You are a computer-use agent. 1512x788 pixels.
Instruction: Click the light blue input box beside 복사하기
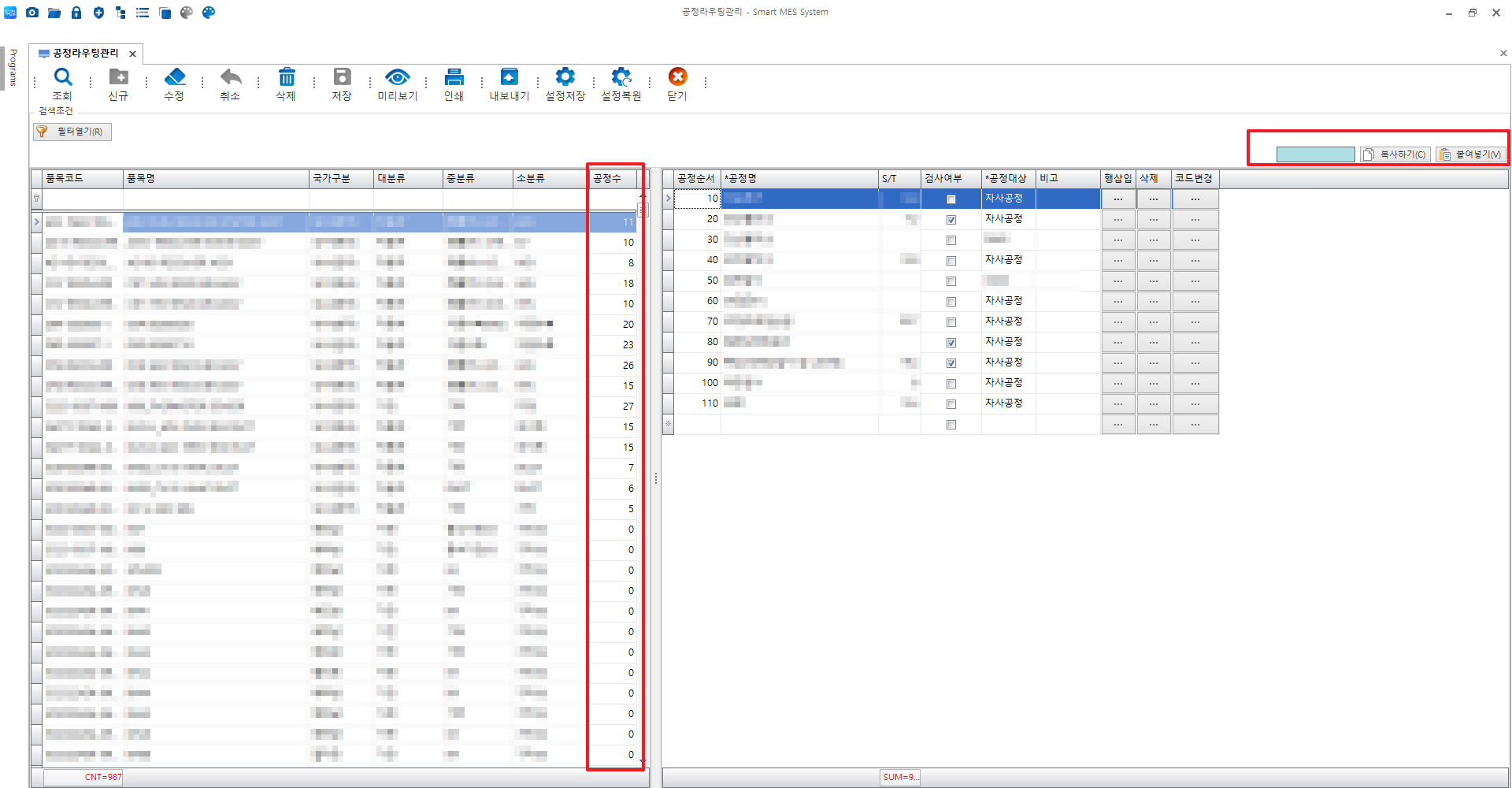(1315, 154)
